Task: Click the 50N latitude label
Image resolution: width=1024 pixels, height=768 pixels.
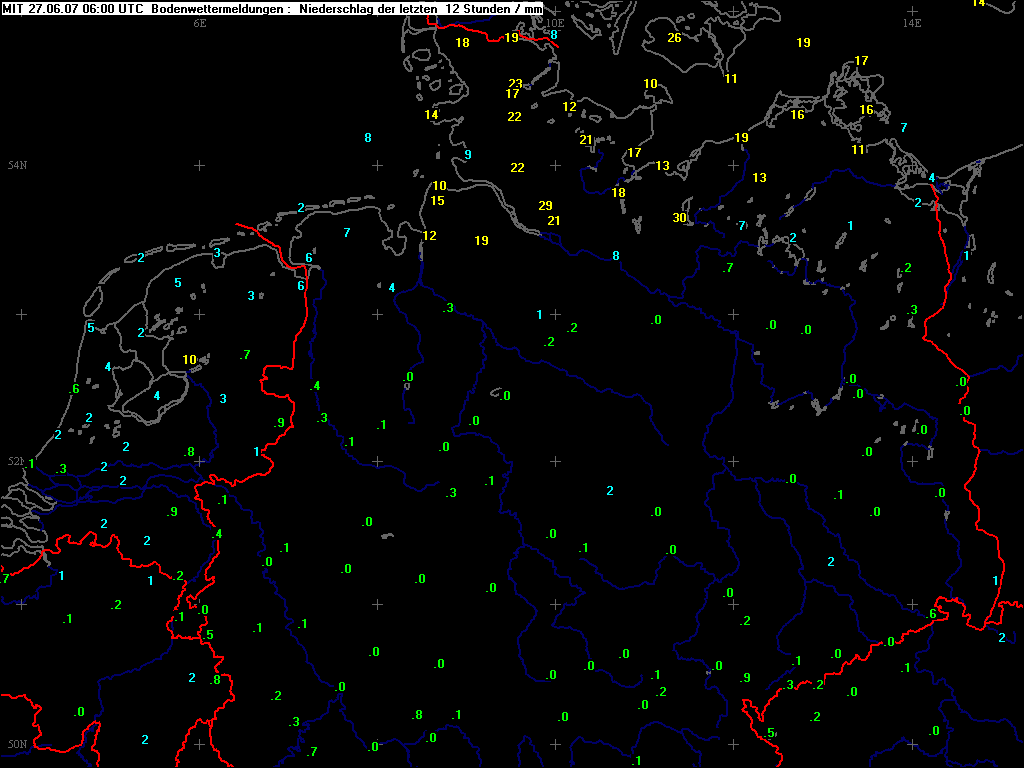Action: (17, 744)
